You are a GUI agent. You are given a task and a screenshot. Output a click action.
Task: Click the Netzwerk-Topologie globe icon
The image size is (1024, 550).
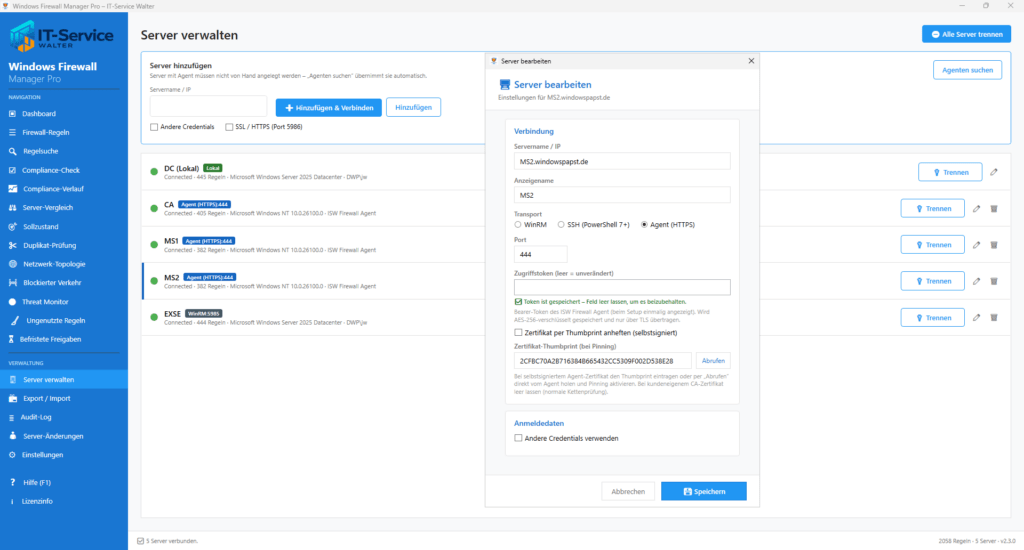[x=12, y=264]
